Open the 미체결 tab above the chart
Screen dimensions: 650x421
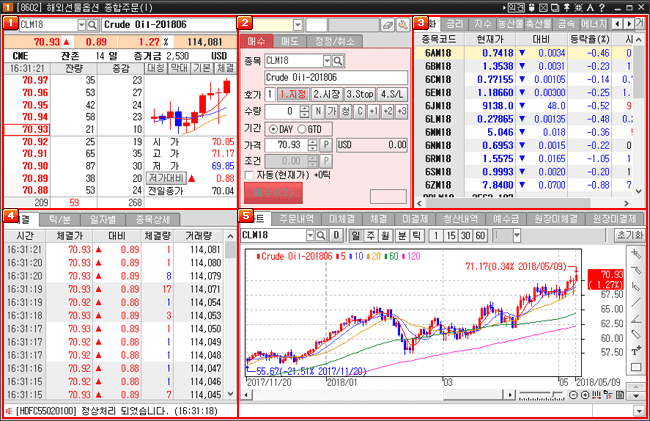pyautogui.click(x=343, y=217)
